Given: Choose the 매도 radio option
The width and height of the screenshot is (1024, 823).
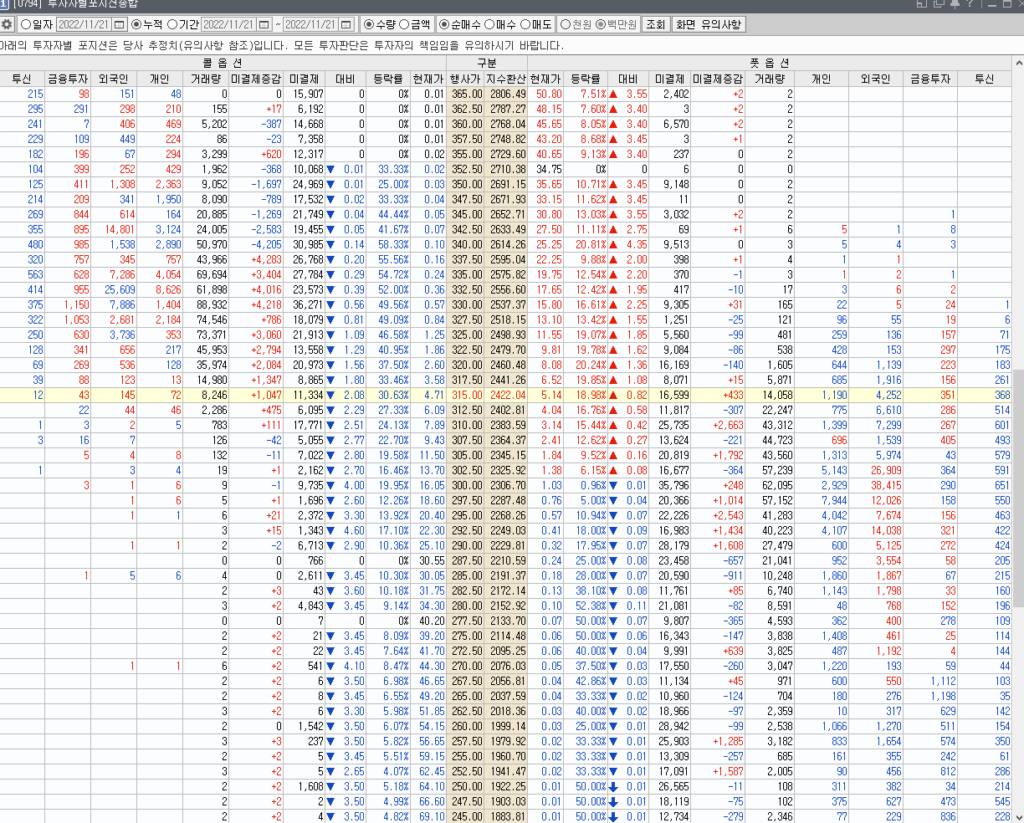Looking at the screenshot, I should click(x=526, y=24).
